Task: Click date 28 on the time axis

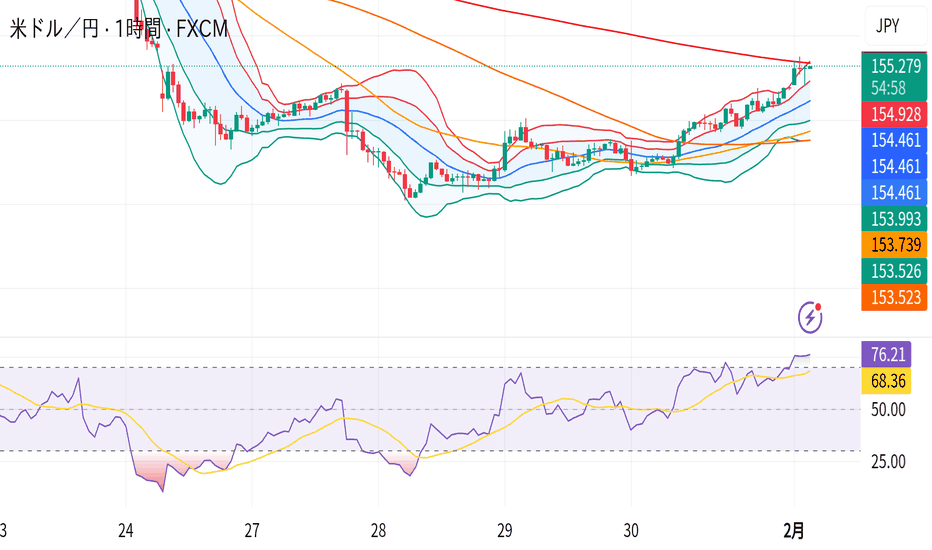Action: (x=378, y=530)
